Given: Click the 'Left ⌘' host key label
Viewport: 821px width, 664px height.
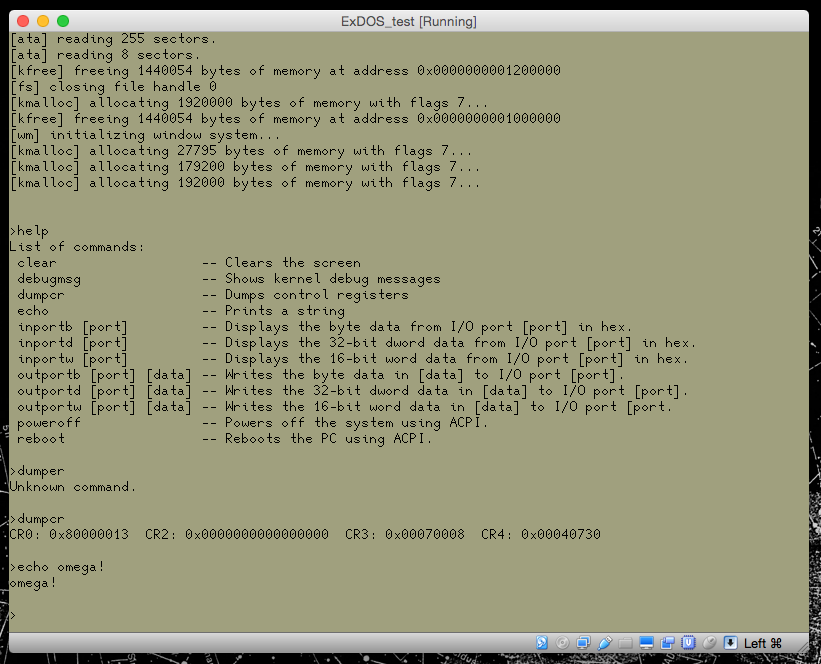Looking at the screenshot, I should (x=763, y=643).
